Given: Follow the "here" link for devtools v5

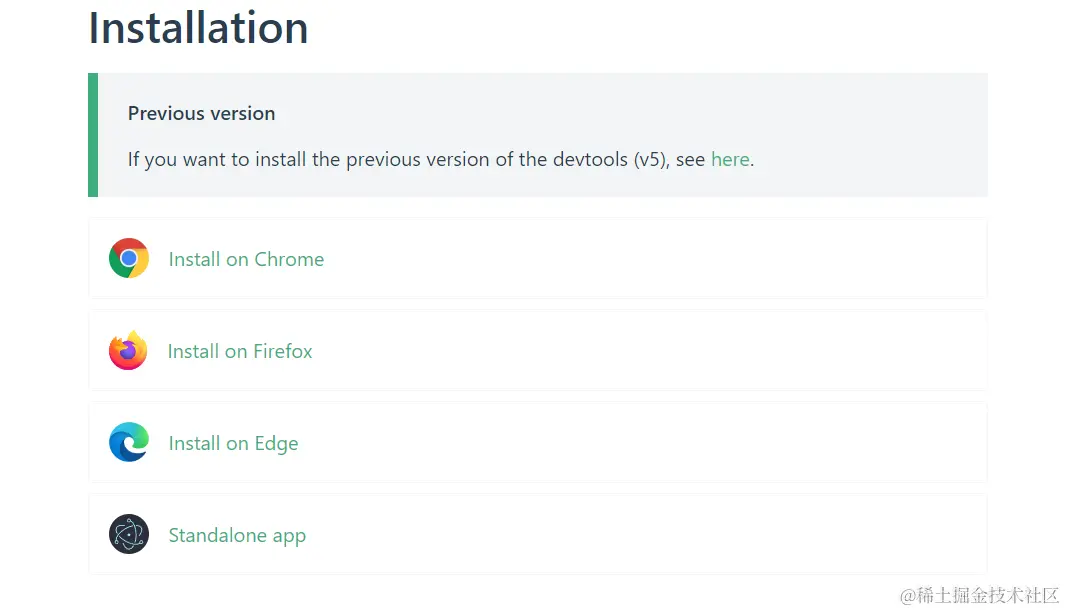Looking at the screenshot, I should 730,159.
